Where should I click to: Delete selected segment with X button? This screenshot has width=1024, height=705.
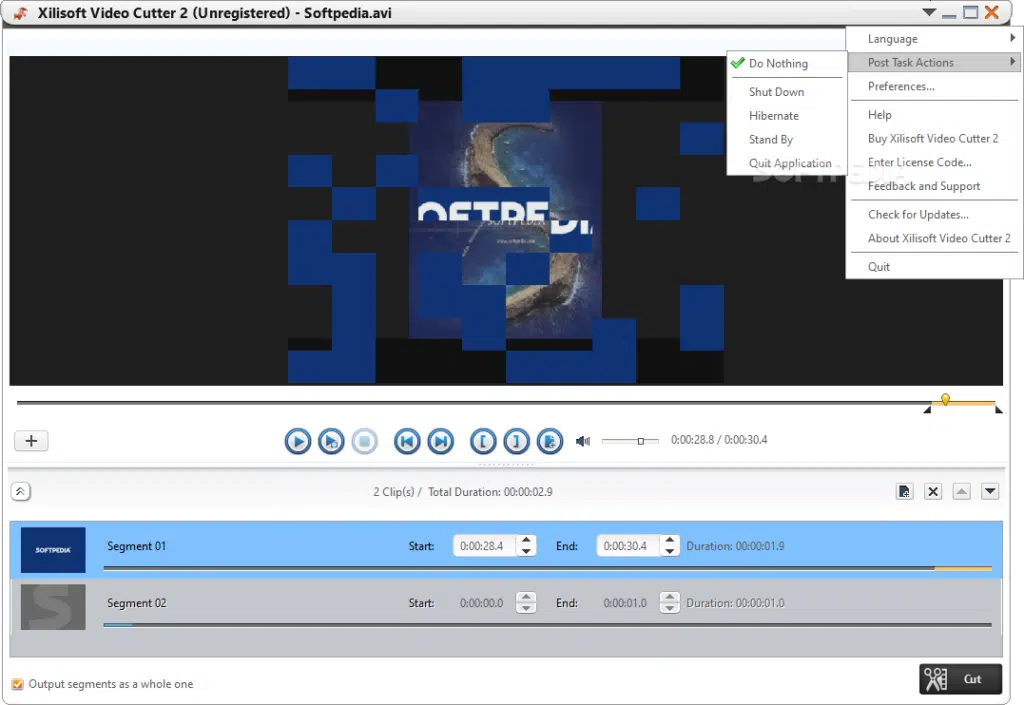point(933,492)
